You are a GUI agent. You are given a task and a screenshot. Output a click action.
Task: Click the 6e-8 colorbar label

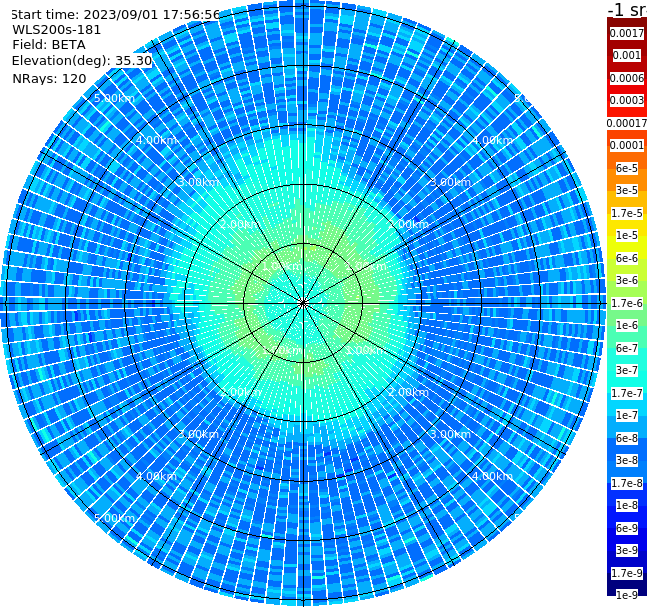click(x=627, y=438)
